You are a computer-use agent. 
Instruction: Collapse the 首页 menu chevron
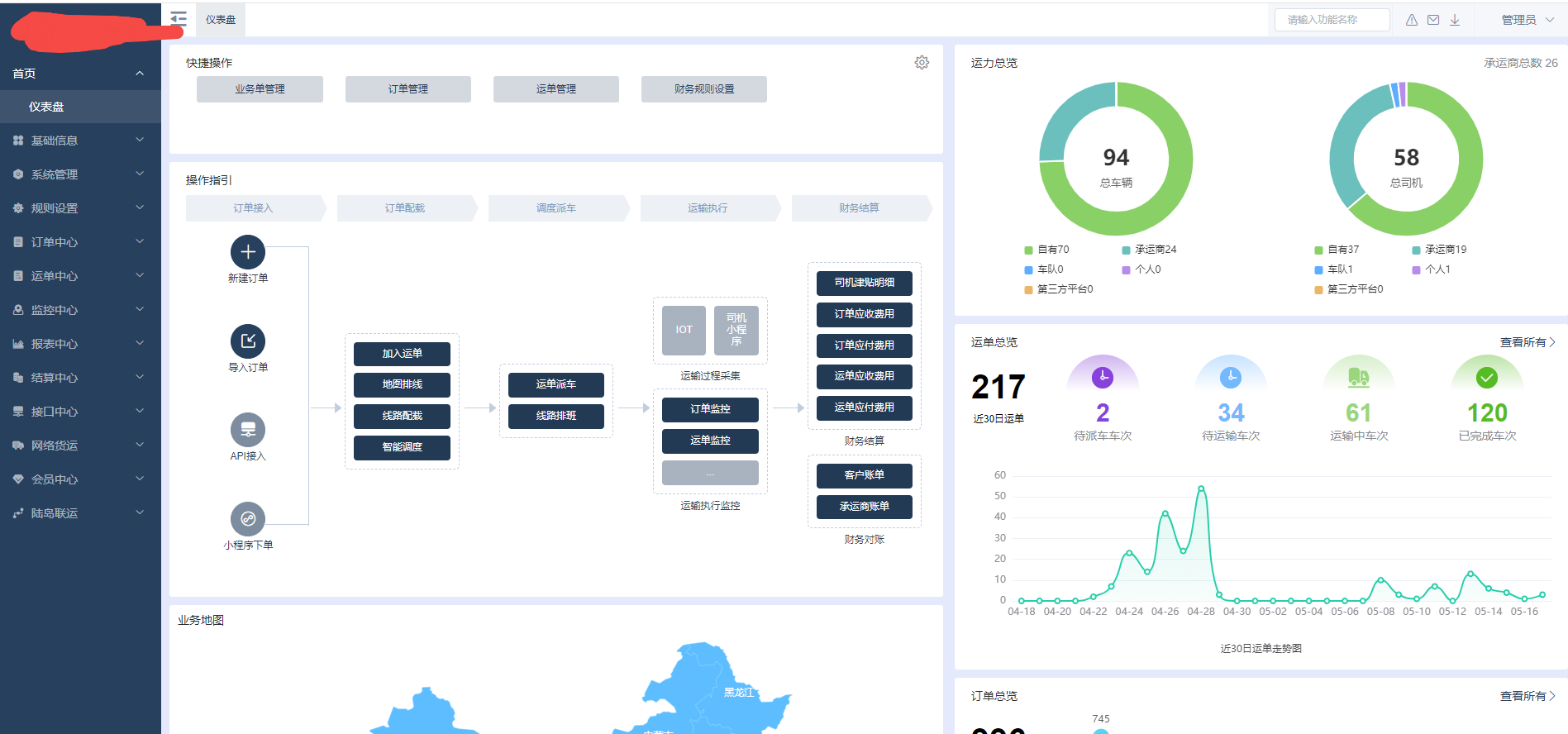[x=140, y=74]
